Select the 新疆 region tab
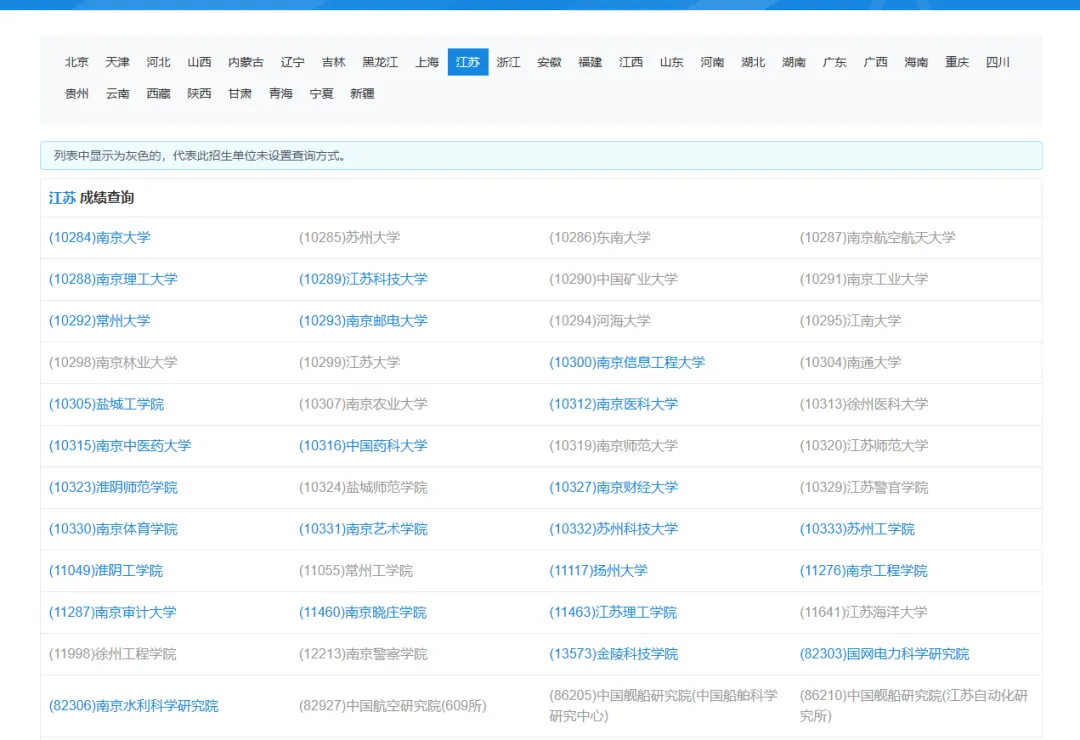 [x=362, y=94]
